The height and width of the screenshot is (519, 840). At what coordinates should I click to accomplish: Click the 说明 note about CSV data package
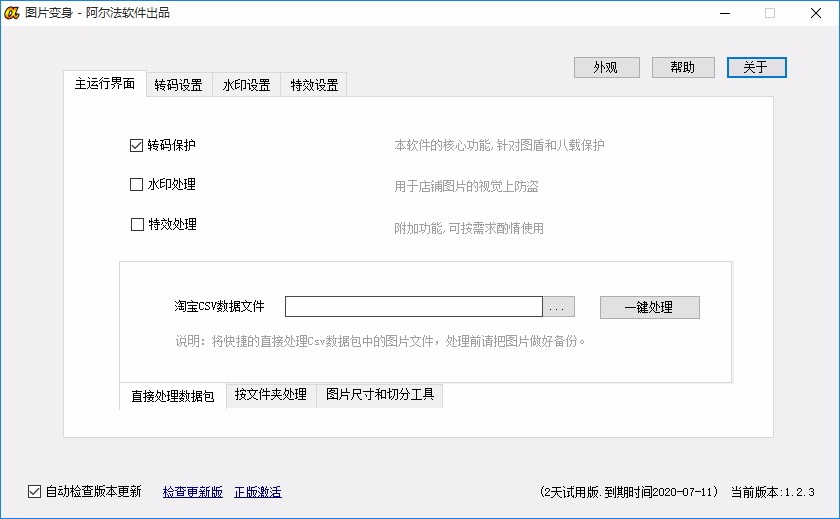tap(380, 341)
